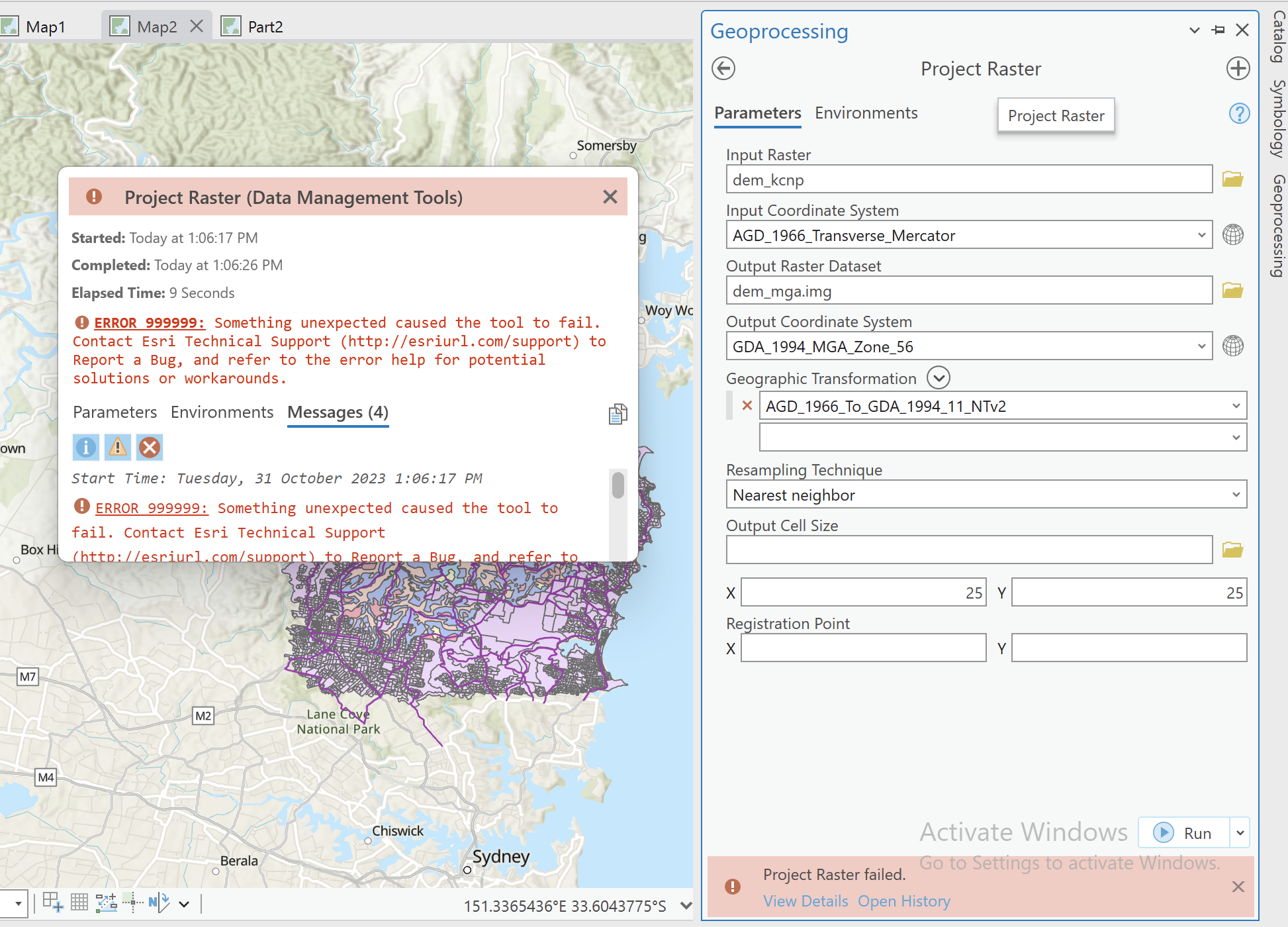Toggle informational messages filter in error dialog
This screenshot has width=1288, height=927.
(85, 447)
